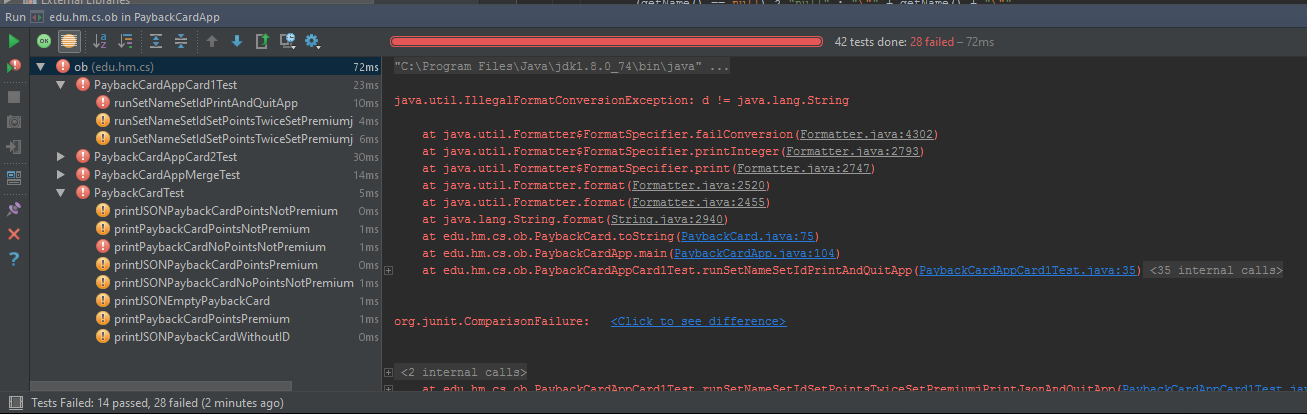This screenshot has height=414, width=1307.
Task: Toggle the Show Passed tests filter
Action: [44, 41]
